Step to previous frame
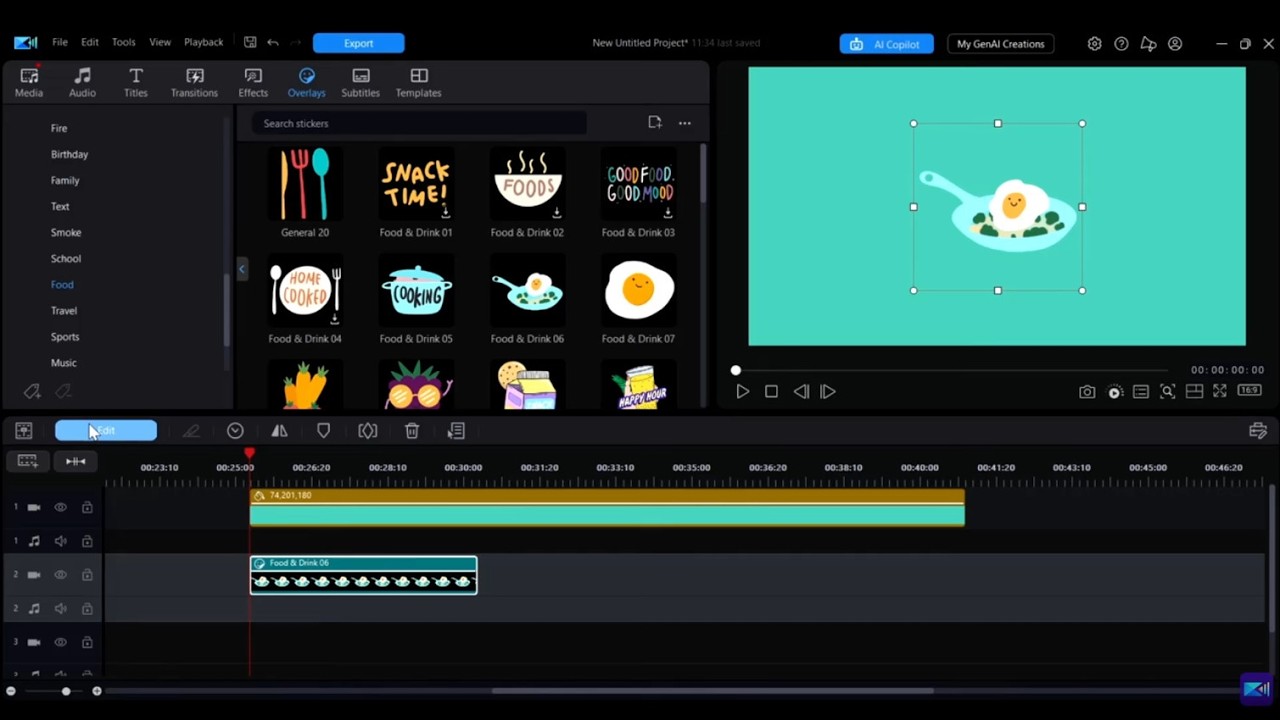1280x720 pixels. click(x=801, y=392)
